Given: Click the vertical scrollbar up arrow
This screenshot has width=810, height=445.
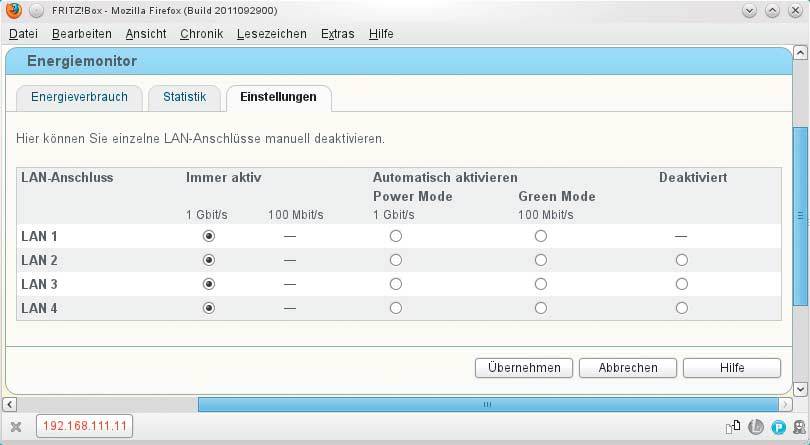Looking at the screenshot, I should (800, 53).
